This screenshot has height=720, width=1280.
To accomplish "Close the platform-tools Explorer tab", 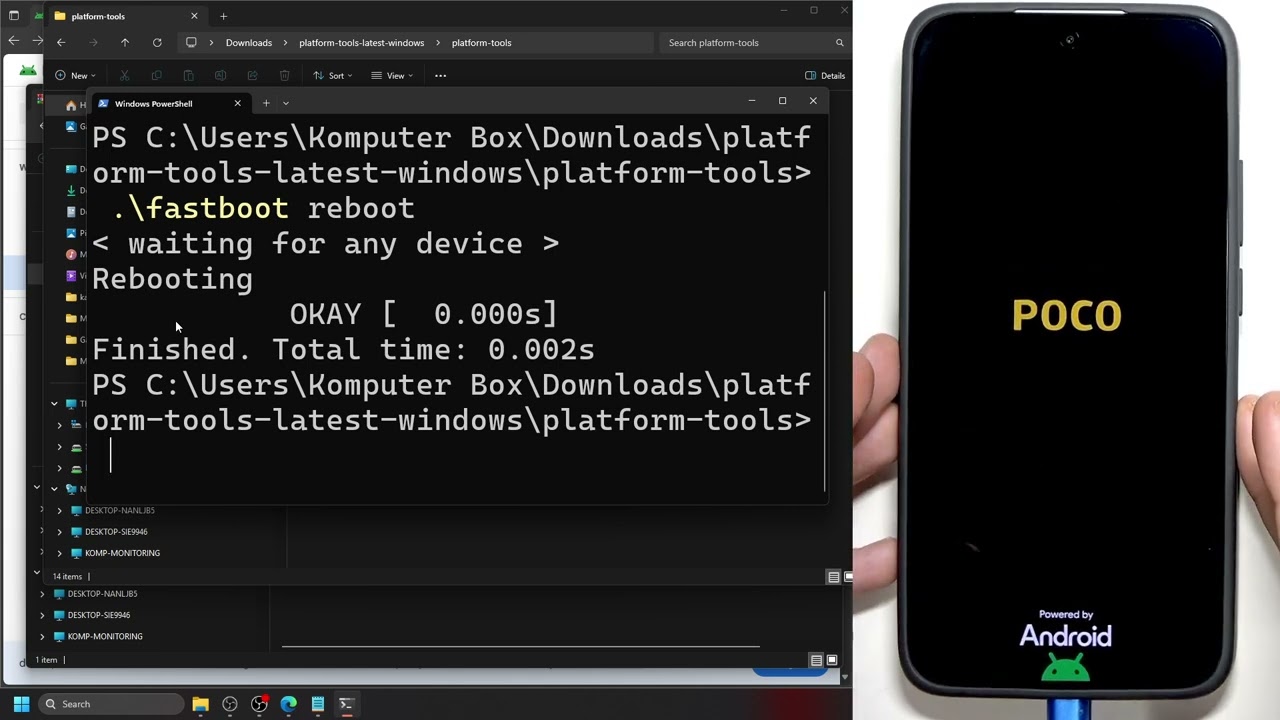I will click(x=194, y=16).
